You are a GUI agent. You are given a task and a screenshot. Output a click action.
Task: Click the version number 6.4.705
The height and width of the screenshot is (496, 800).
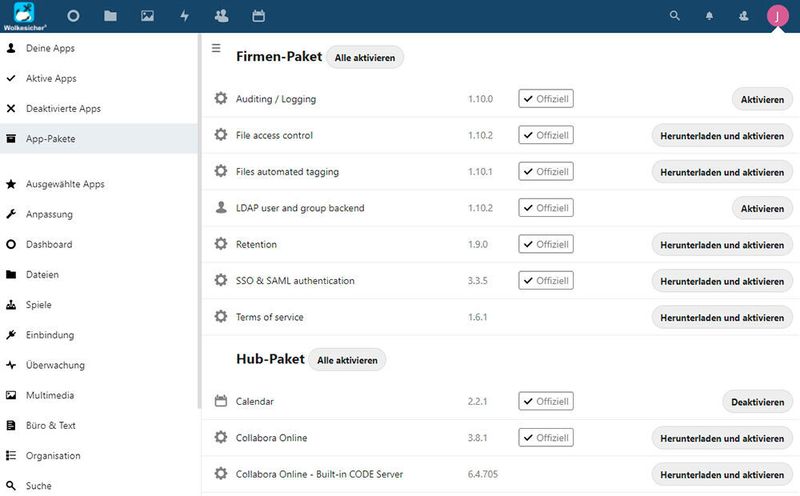pos(483,474)
